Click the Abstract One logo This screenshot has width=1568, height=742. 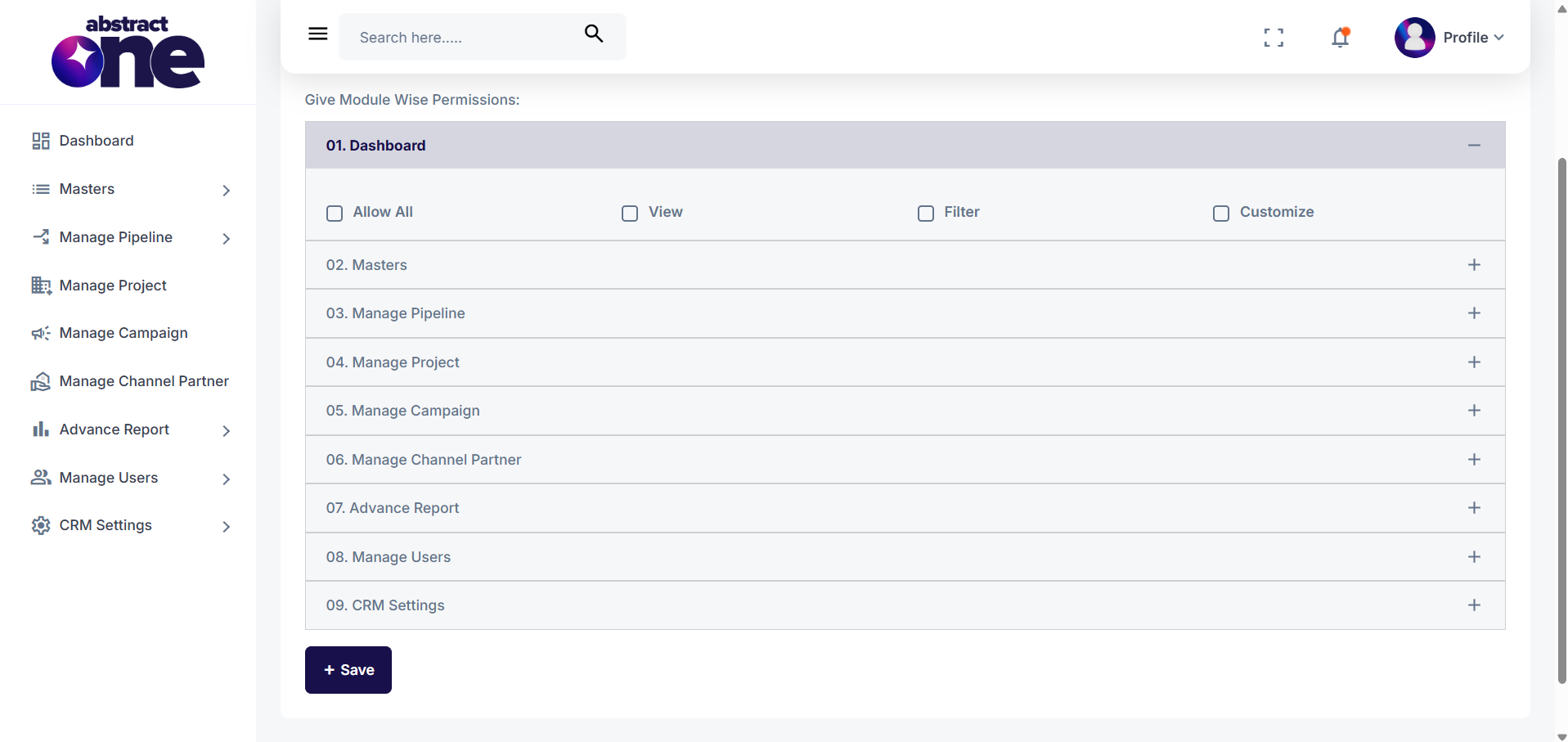point(128,52)
